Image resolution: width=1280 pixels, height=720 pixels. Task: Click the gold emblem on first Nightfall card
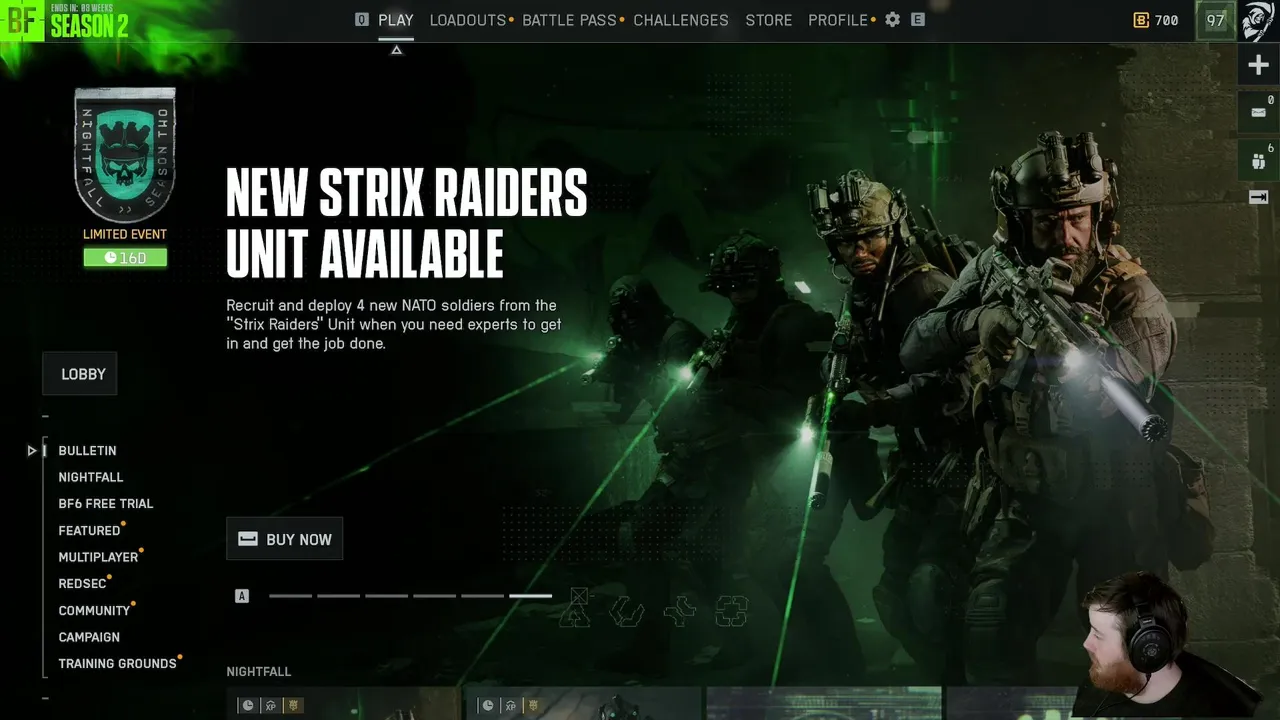tap(293, 705)
